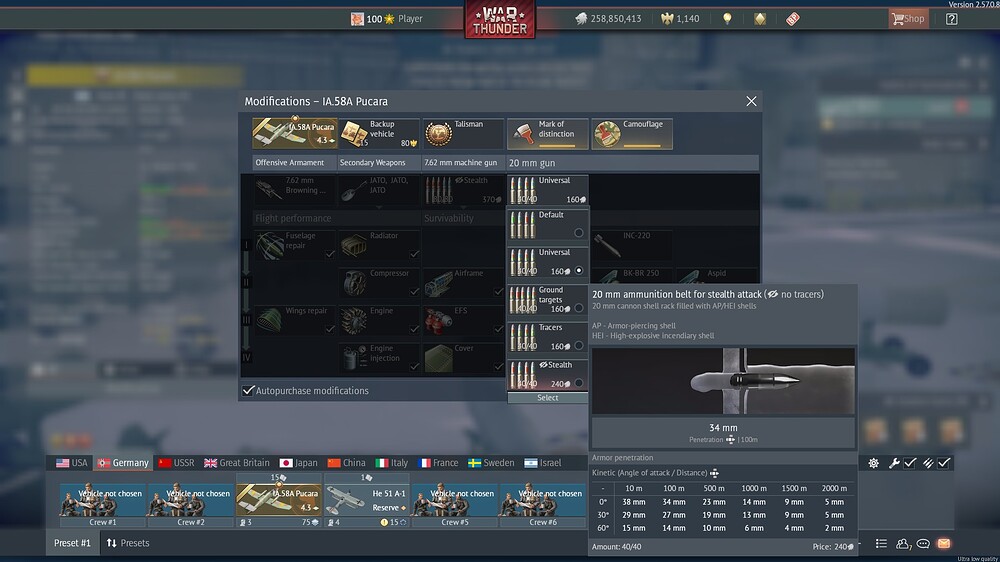Switch to the USA nation tab
The height and width of the screenshot is (562, 1000).
click(71, 463)
